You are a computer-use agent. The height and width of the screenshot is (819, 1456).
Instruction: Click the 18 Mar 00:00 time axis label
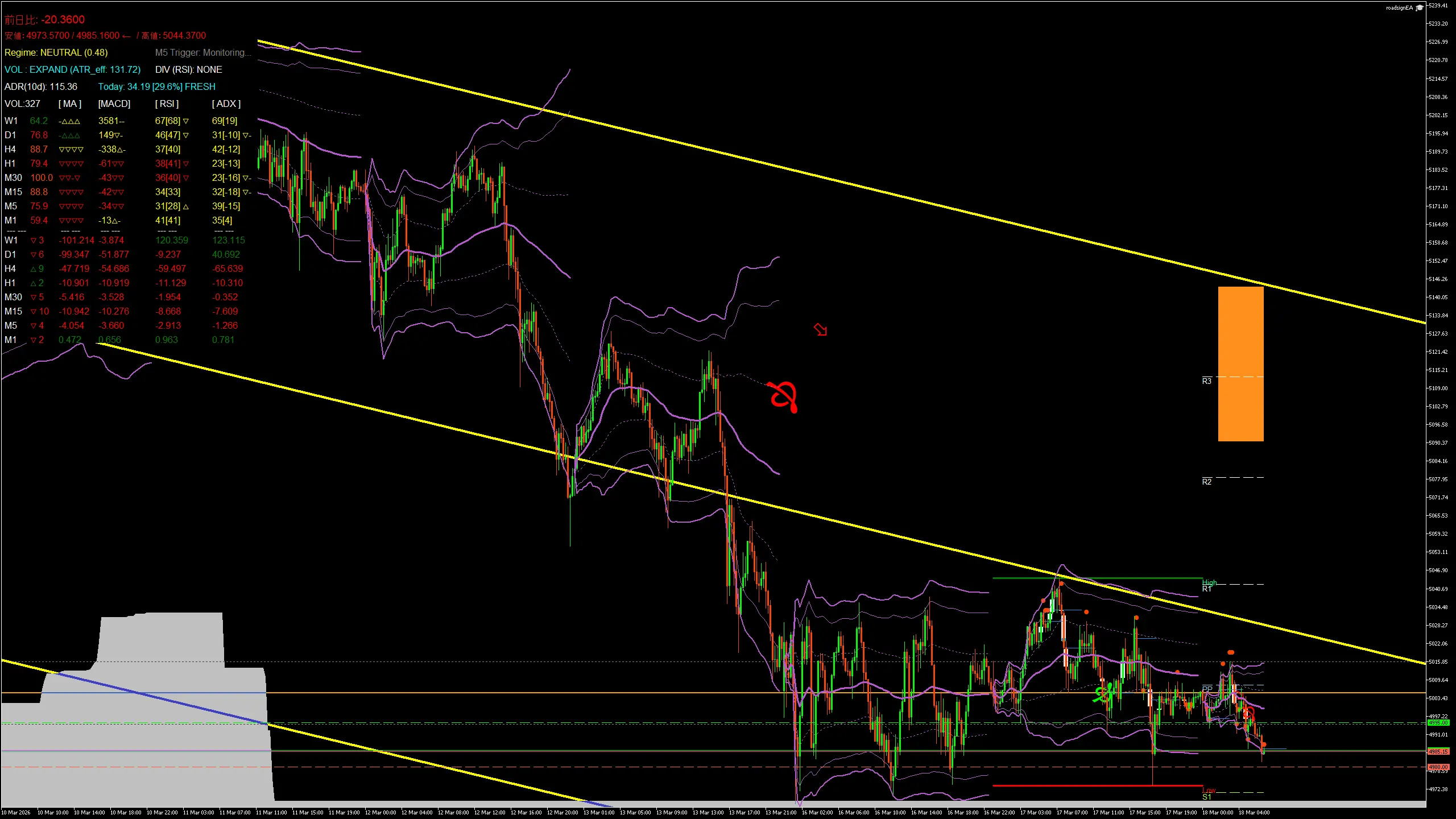click(x=1217, y=812)
